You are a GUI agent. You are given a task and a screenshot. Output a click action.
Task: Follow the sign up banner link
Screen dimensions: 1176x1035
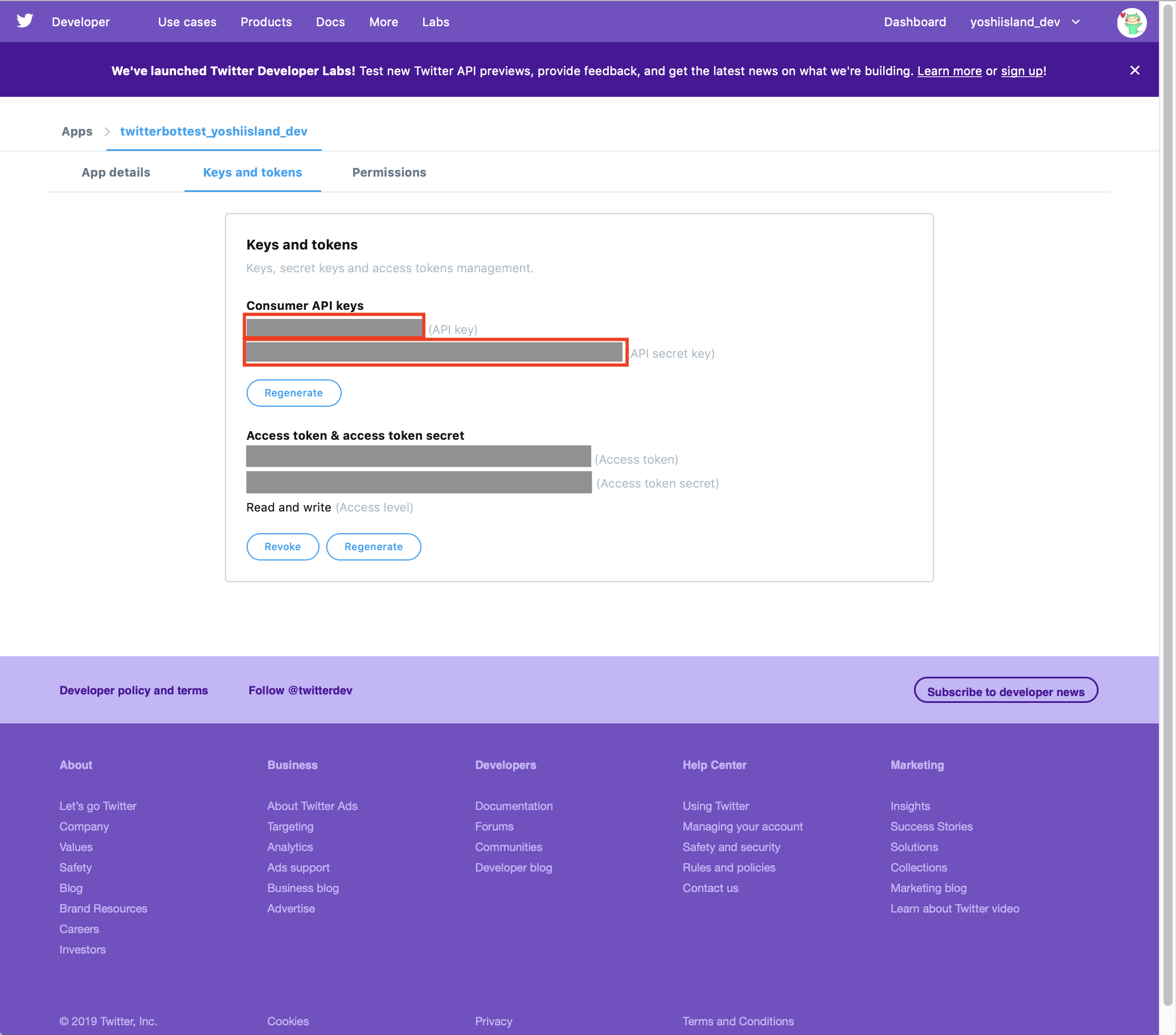coord(1021,71)
